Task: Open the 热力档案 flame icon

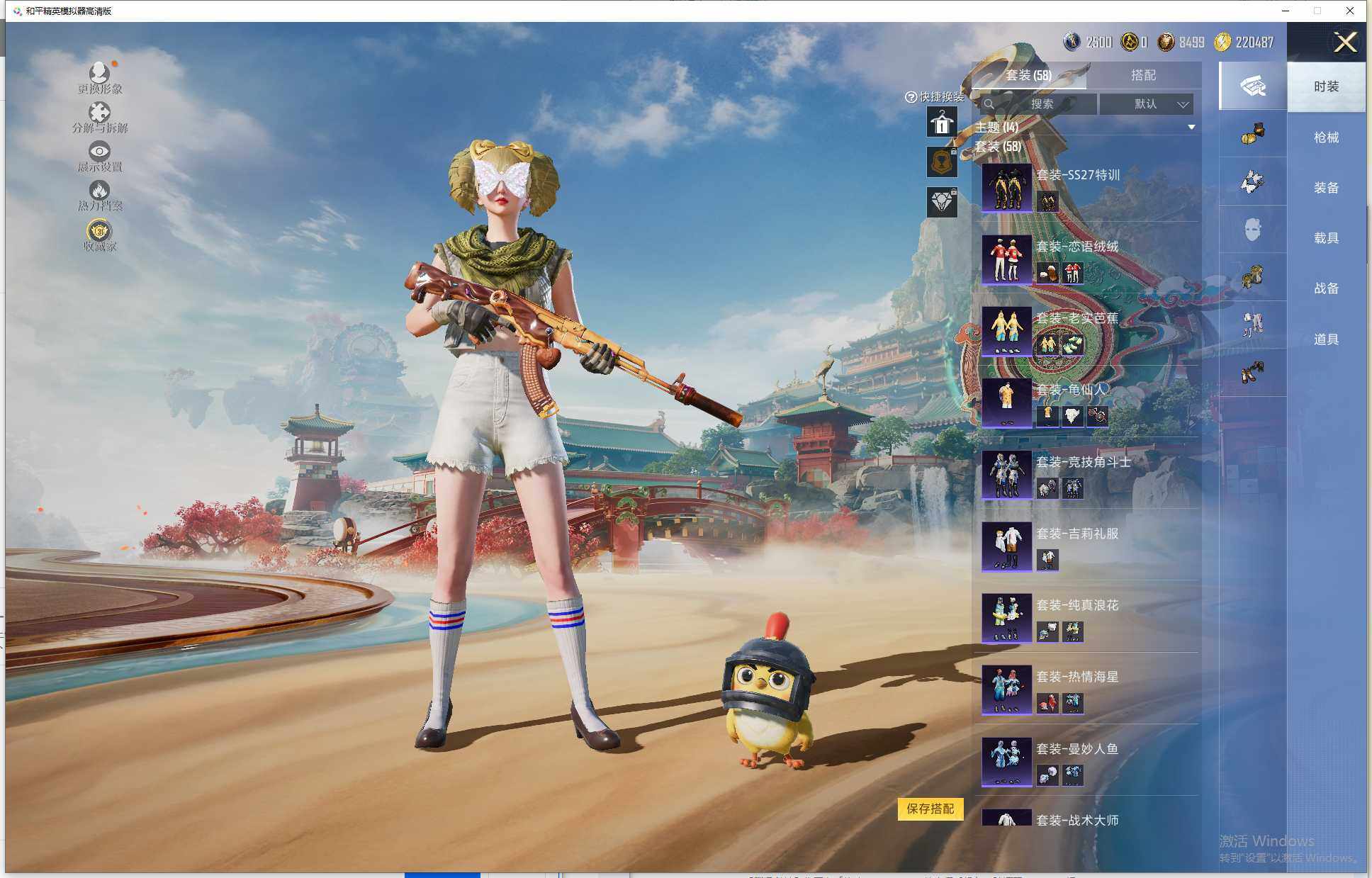Action: (99, 191)
